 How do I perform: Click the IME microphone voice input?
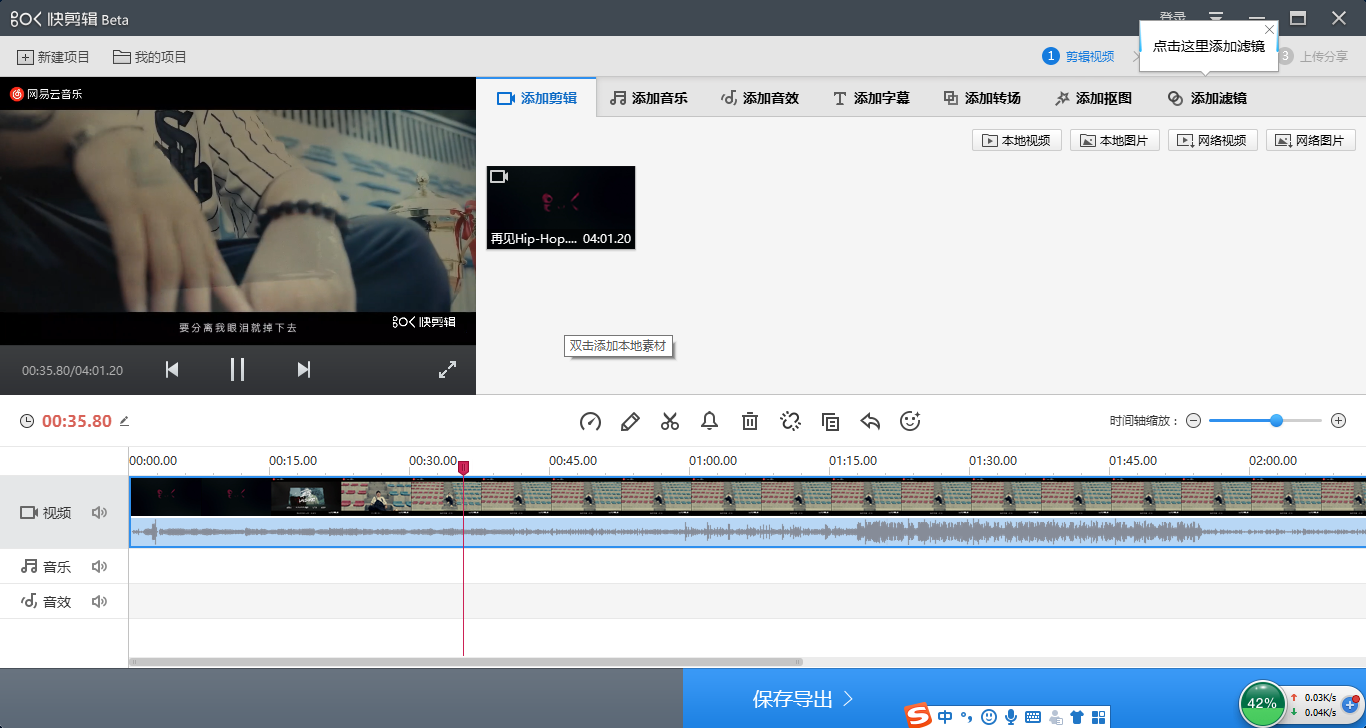[x=1011, y=716]
